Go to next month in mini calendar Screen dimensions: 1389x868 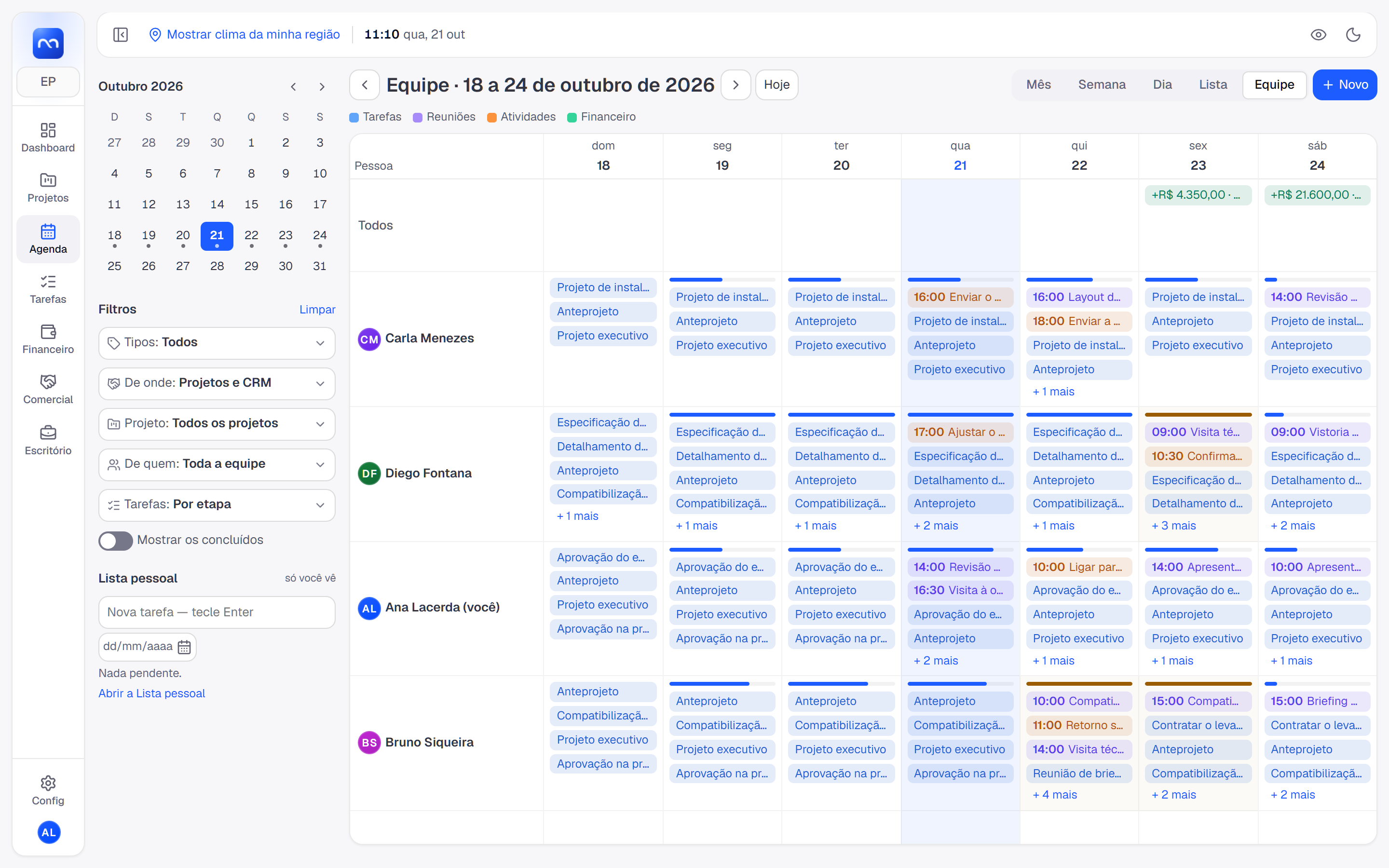point(322,87)
